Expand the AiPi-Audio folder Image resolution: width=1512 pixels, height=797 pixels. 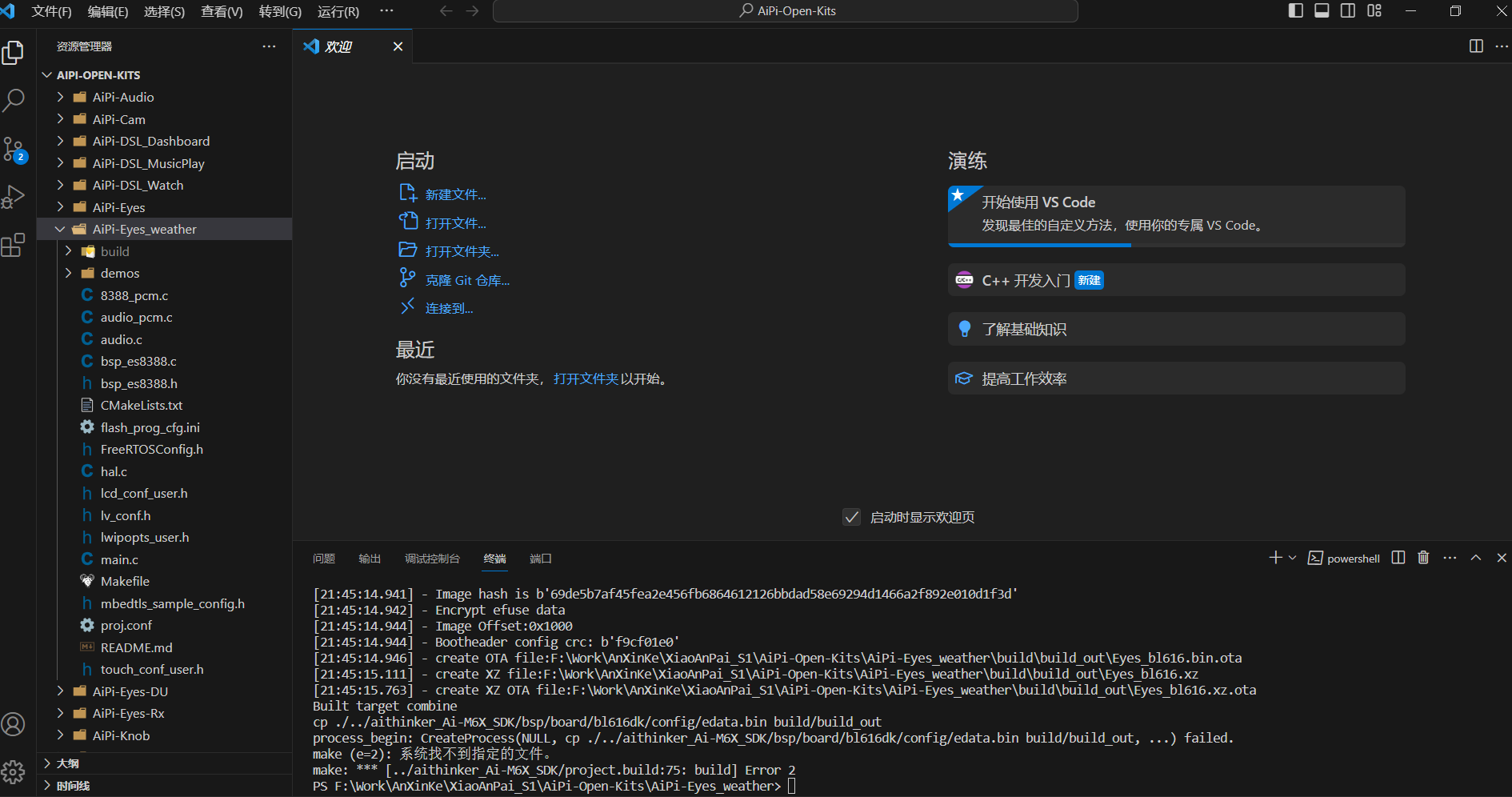164,97
